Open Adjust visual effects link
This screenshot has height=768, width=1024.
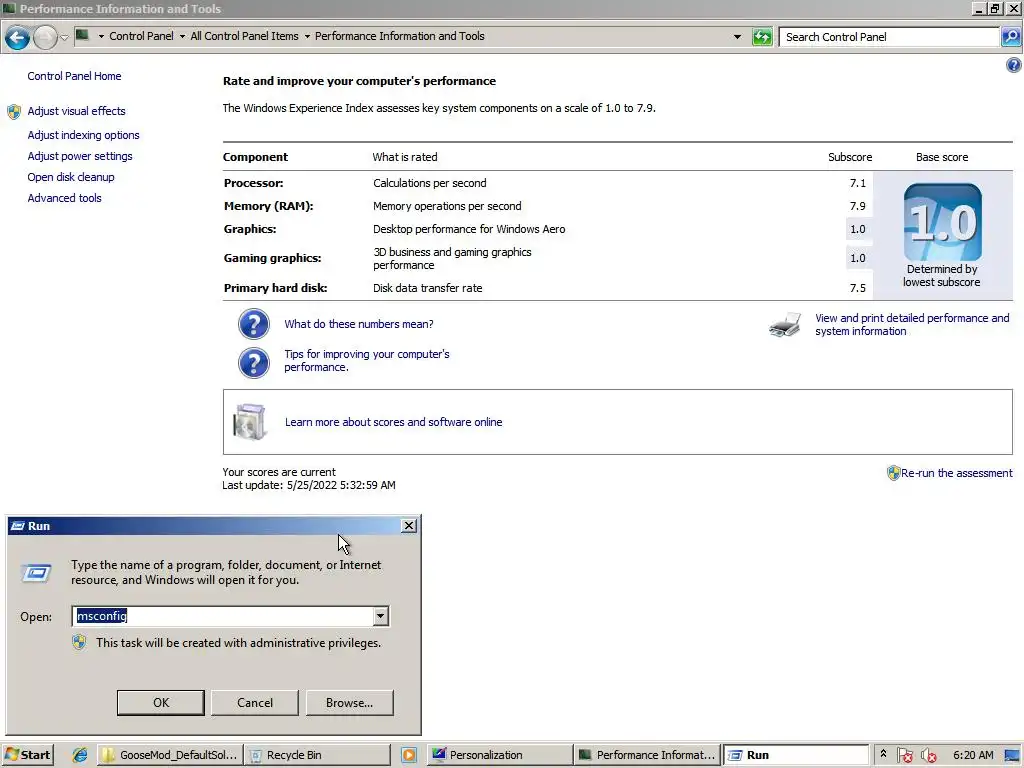point(76,111)
